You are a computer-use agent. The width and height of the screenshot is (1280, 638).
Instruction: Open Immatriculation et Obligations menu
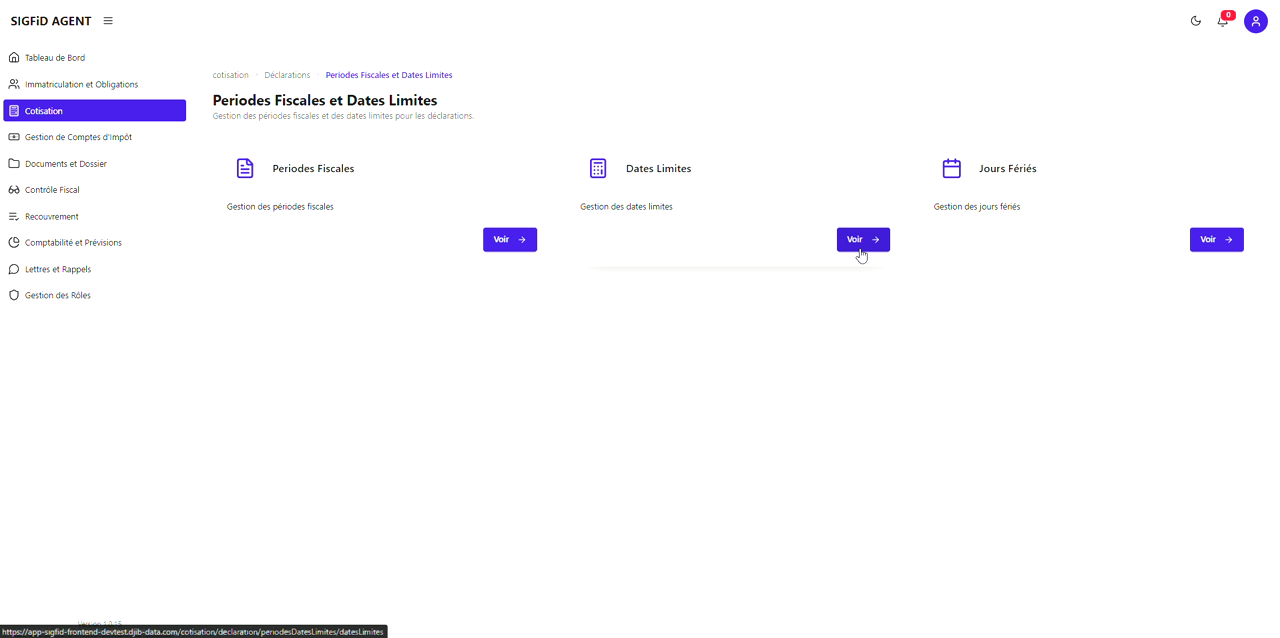point(81,85)
